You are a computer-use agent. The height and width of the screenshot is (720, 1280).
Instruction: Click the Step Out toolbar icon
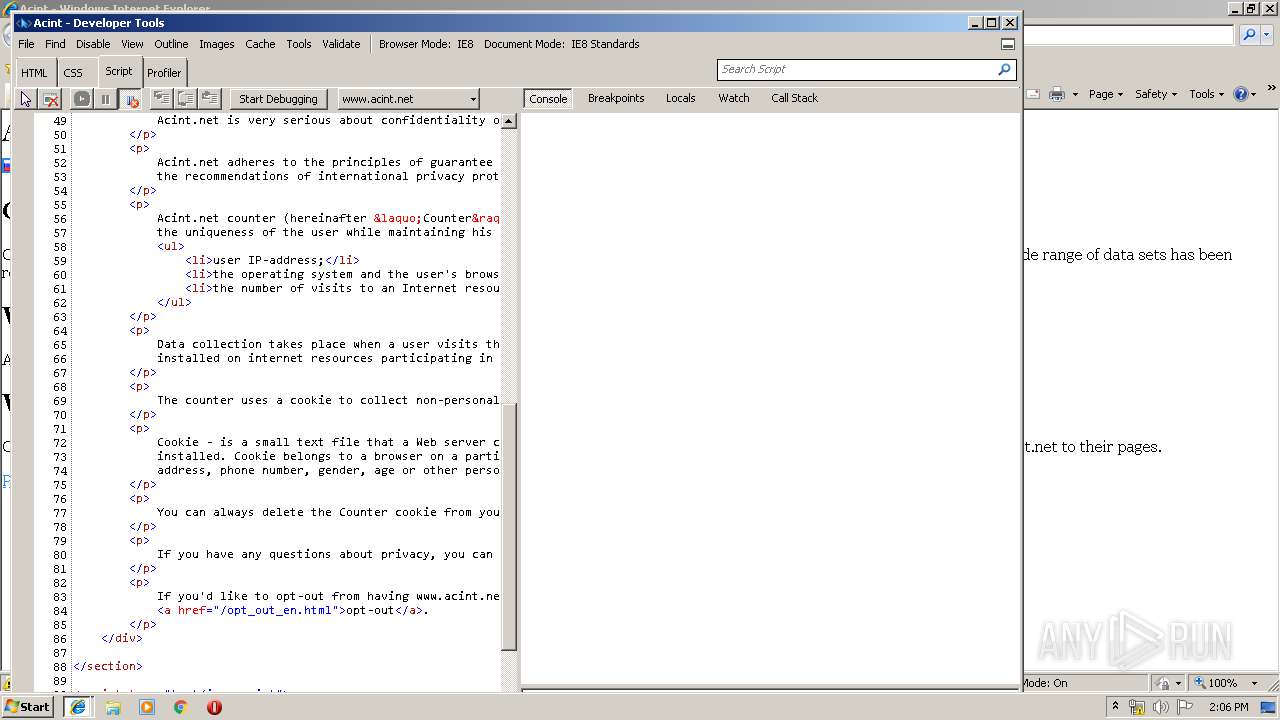[x=209, y=98]
